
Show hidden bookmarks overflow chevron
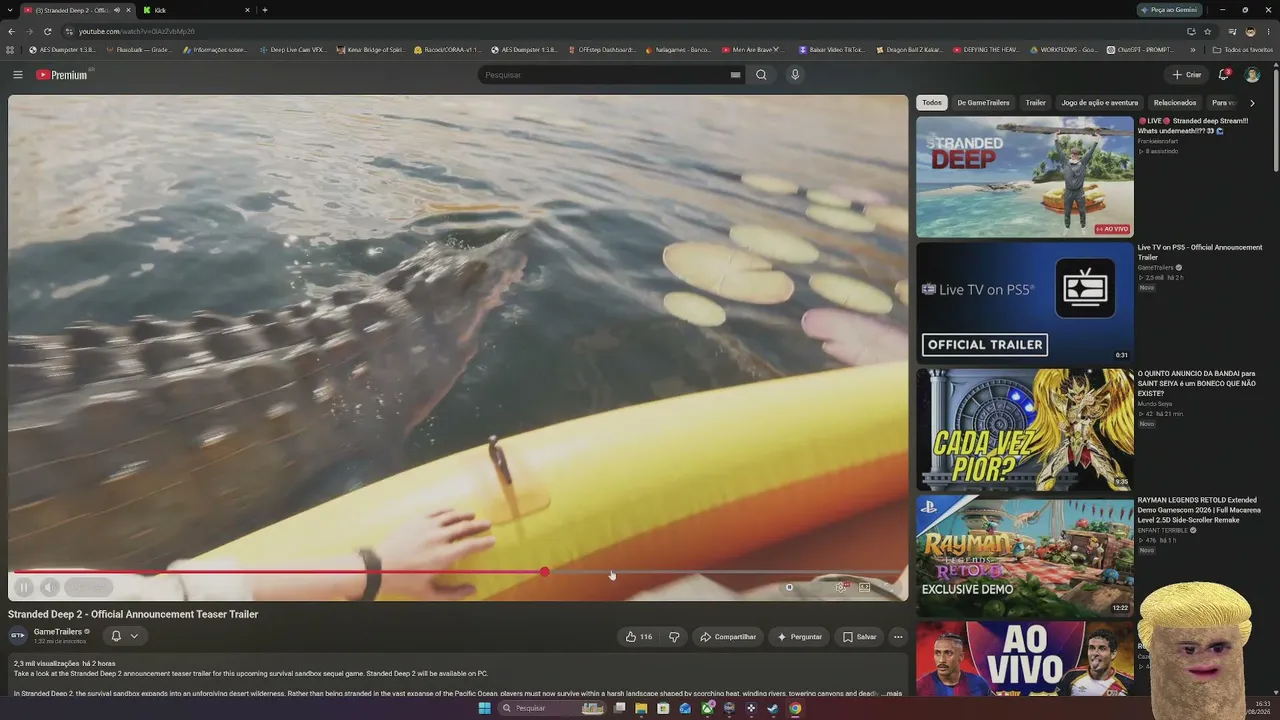pyautogui.click(x=1192, y=49)
